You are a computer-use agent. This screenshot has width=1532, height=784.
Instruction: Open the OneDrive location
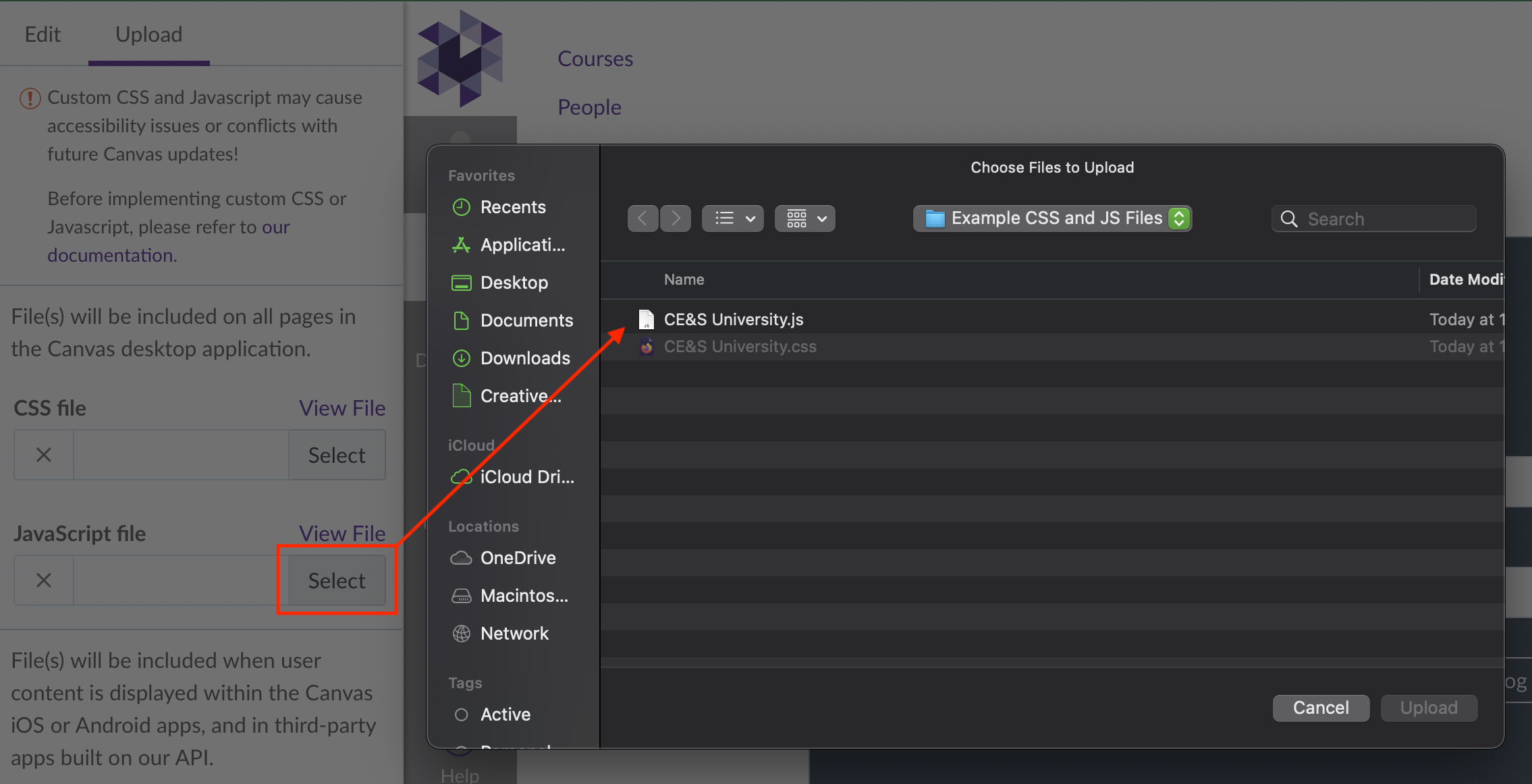[x=518, y=558]
